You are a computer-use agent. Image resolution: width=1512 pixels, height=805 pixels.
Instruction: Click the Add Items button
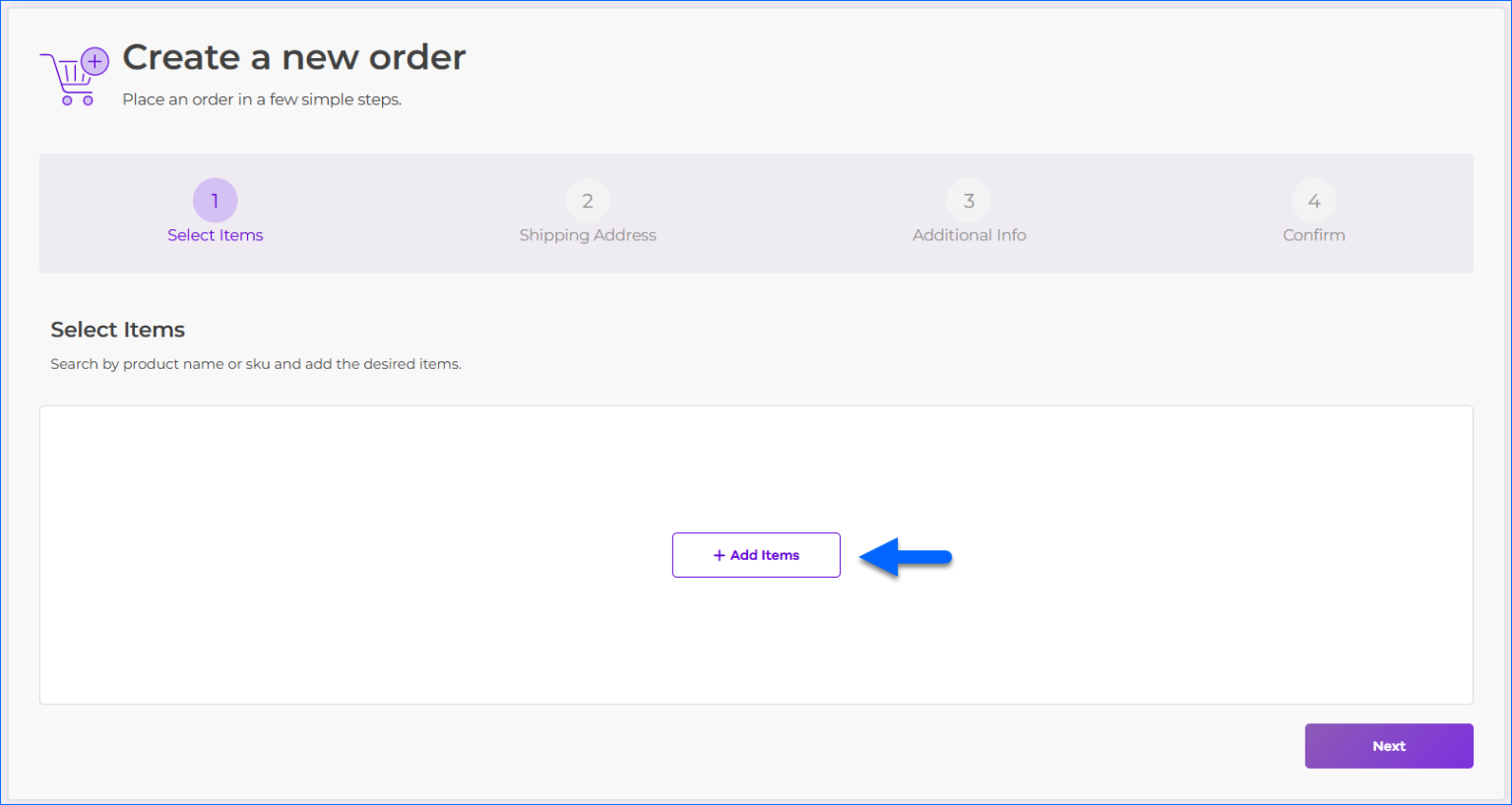click(756, 554)
